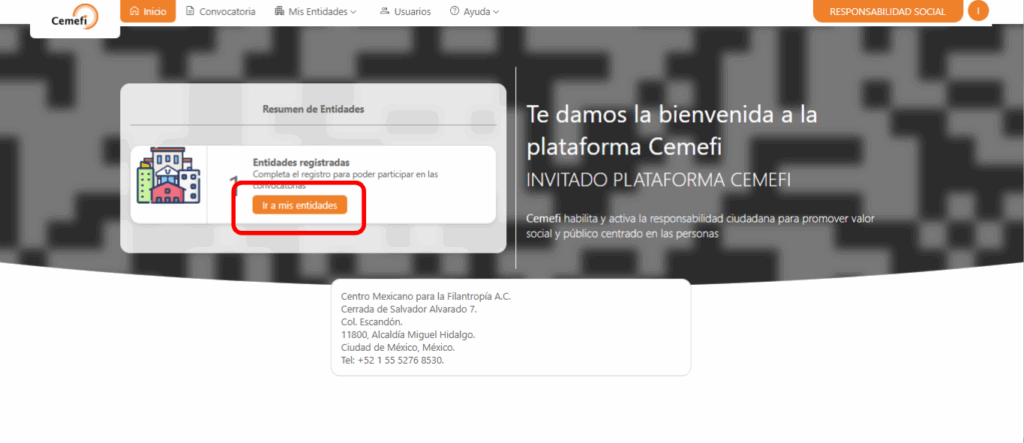Click the colorful buildings illustration

click(168, 177)
